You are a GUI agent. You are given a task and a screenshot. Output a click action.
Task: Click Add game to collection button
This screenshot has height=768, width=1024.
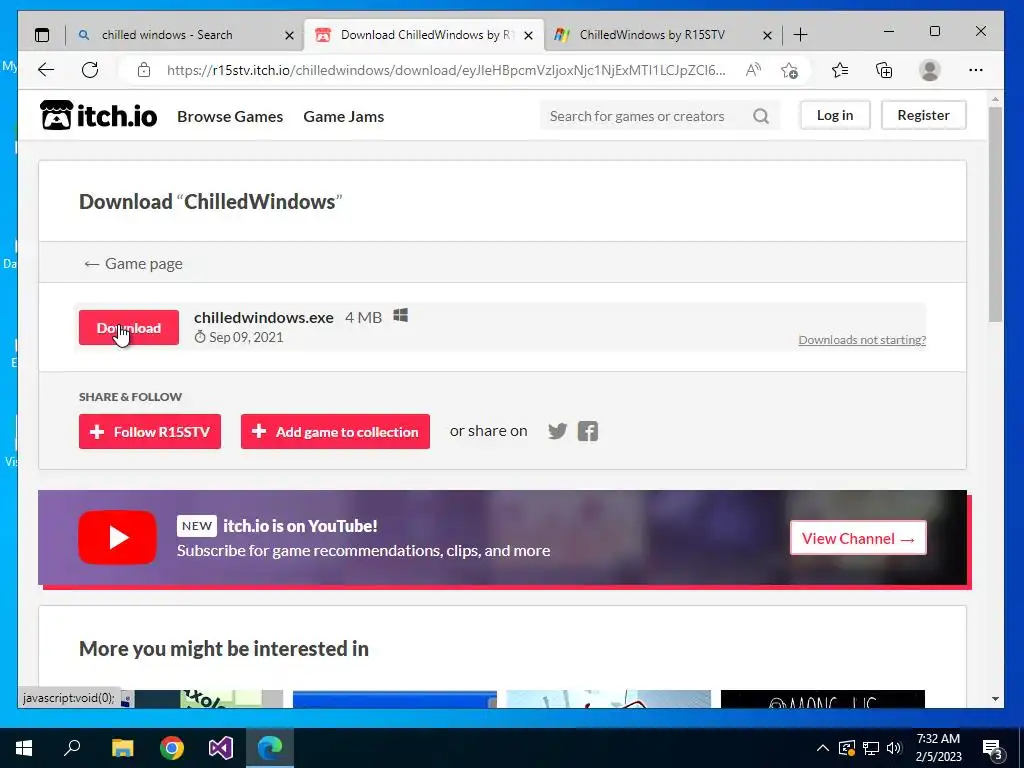[x=335, y=432]
